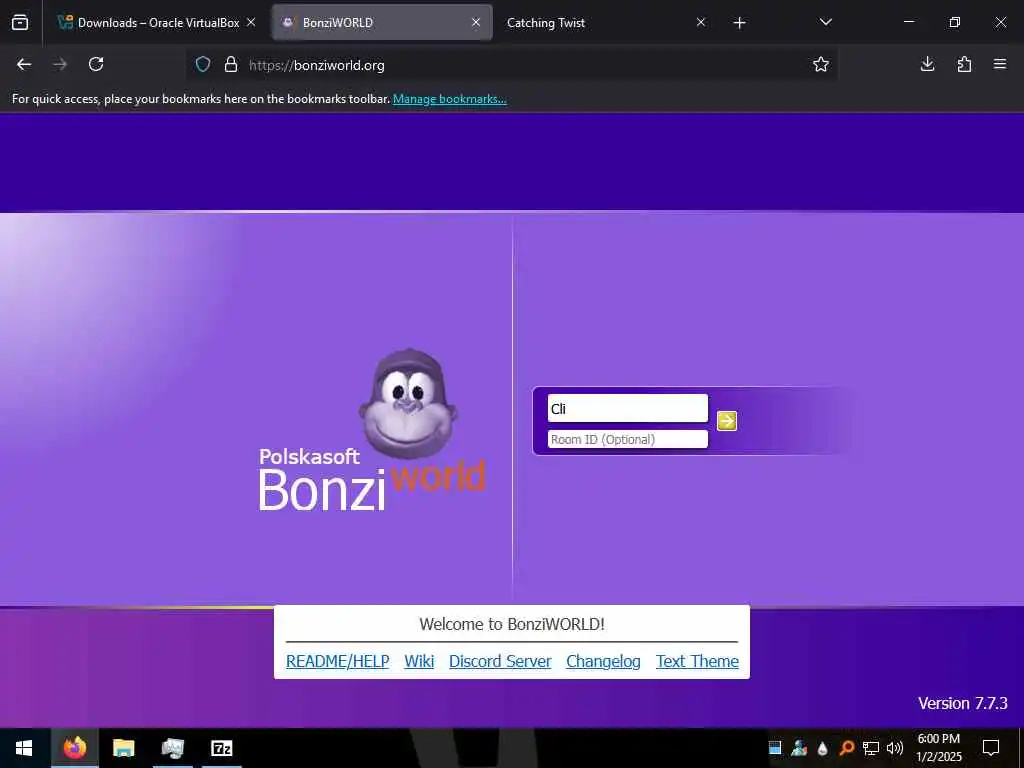Open the 7-Zip taskbar icon
Image resolution: width=1024 pixels, height=768 pixels.
221,748
